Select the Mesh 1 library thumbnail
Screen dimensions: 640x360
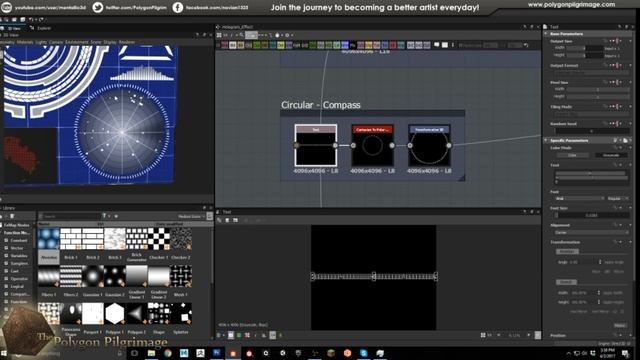point(181,276)
